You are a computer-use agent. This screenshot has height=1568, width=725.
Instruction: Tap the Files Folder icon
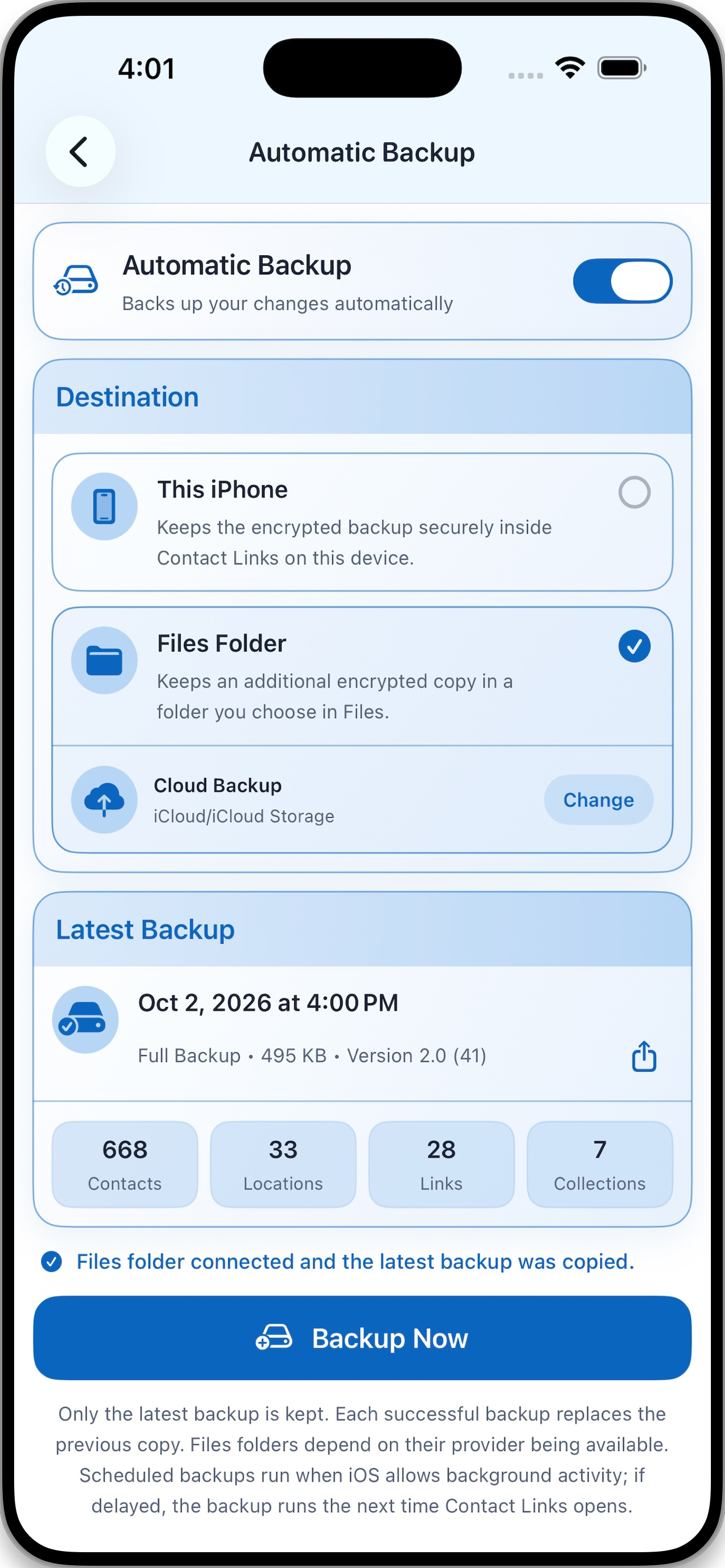pyautogui.click(x=104, y=660)
